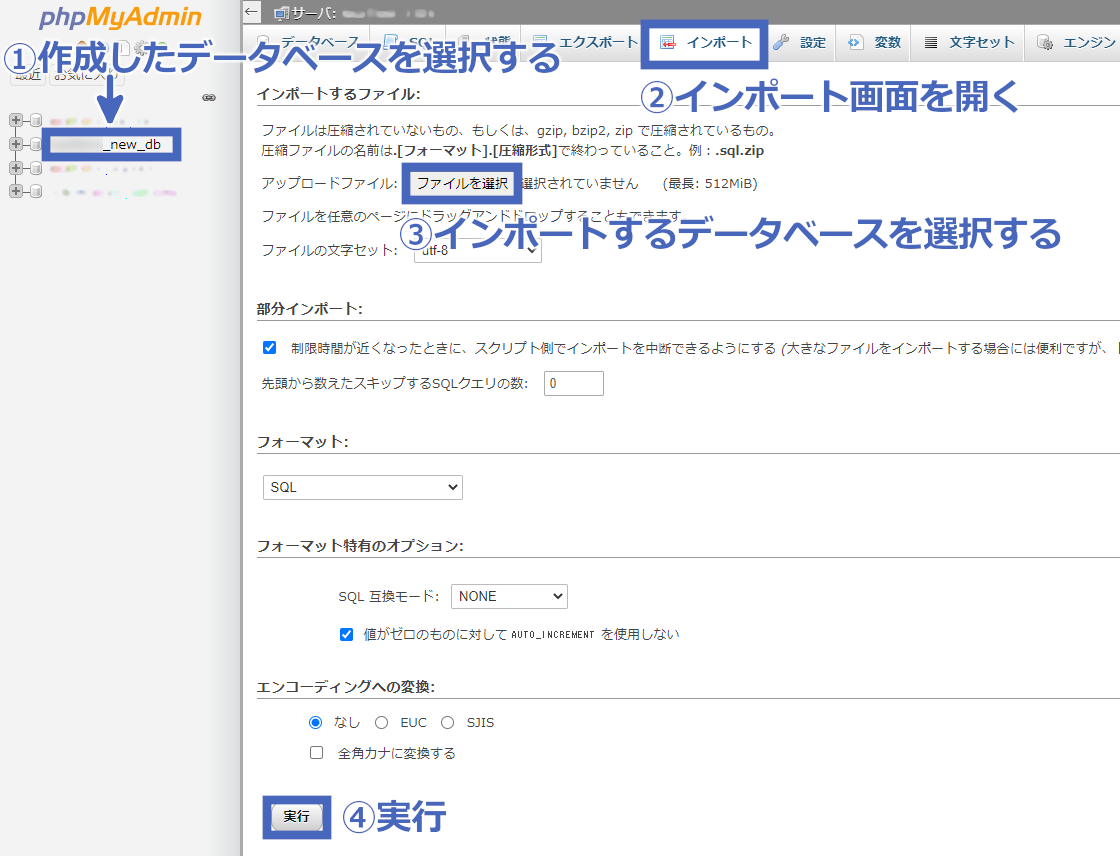Expand the third database tree node
The width and height of the screenshot is (1120, 856).
[16, 168]
